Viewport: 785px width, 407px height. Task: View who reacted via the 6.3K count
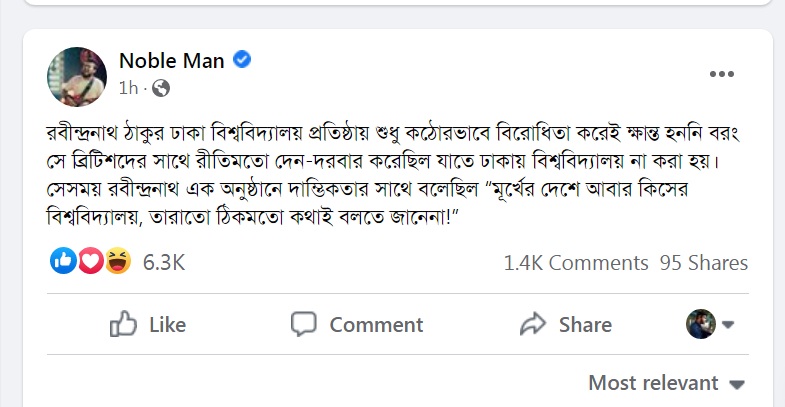pyautogui.click(x=164, y=263)
